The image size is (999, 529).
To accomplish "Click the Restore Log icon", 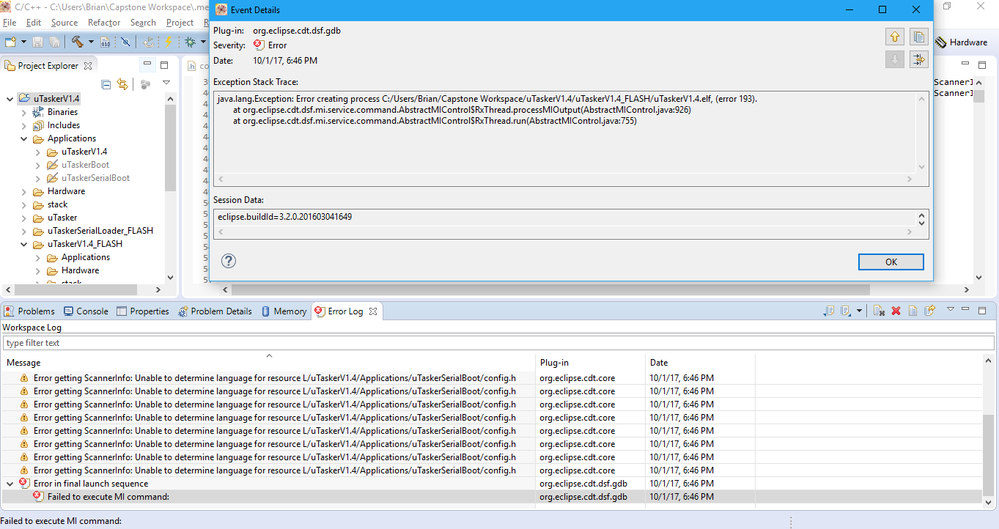I will click(x=930, y=311).
